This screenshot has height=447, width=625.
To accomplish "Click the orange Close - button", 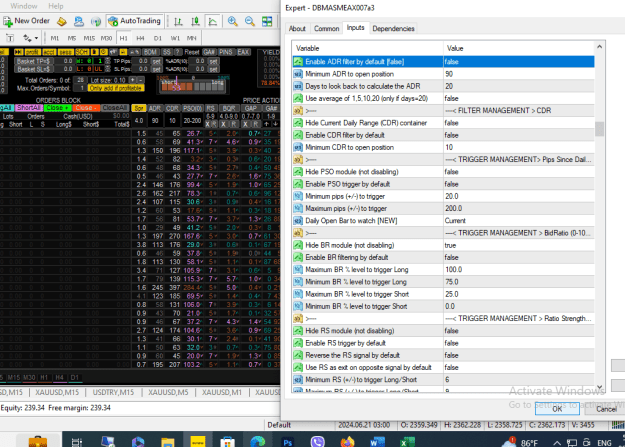I will click(x=86, y=108).
